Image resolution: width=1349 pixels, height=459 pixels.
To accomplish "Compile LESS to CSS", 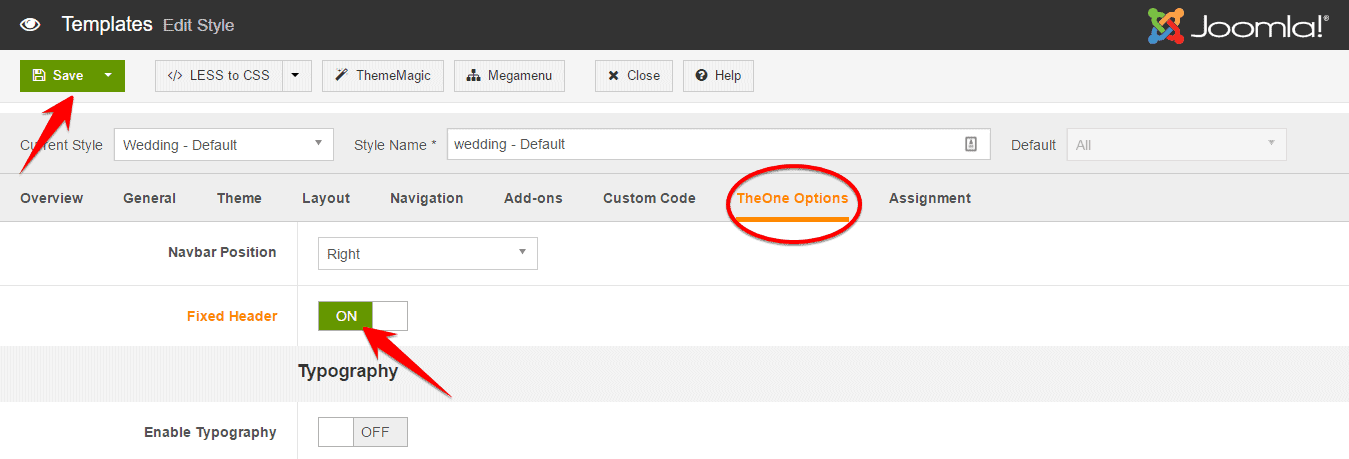I will pyautogui.click(x=219, y=76).
